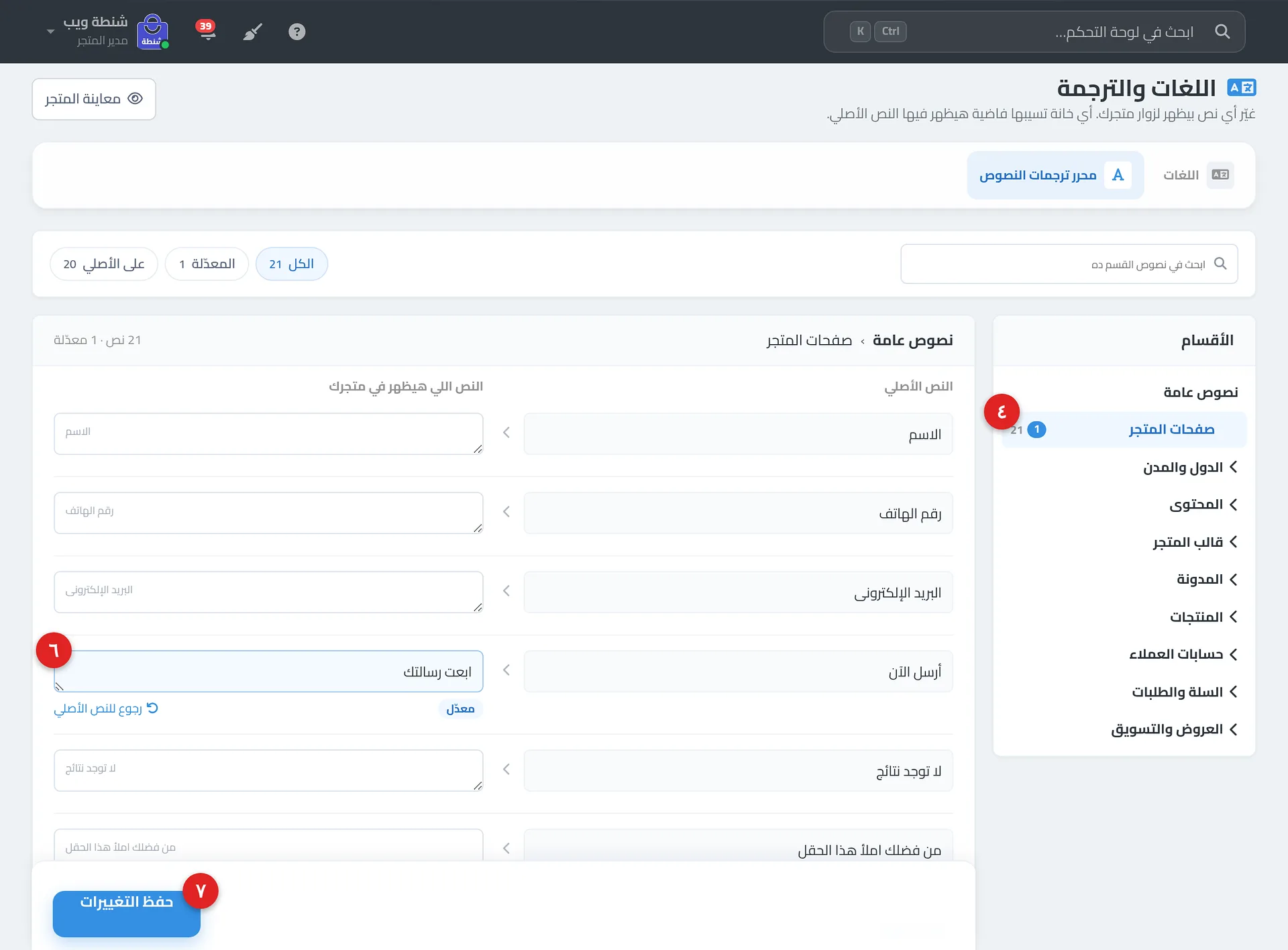Click the copy arrow beside أرسل الآن row
This screenshot has width=1288, height=950.
point(506,670)
